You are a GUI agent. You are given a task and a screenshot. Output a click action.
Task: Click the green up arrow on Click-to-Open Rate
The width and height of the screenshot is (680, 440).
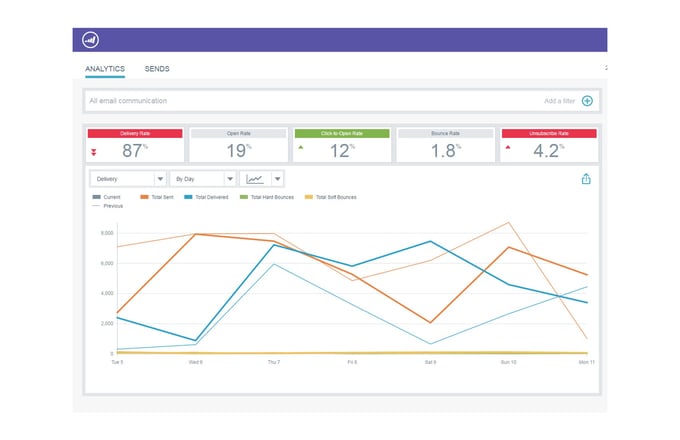point(301,147)
